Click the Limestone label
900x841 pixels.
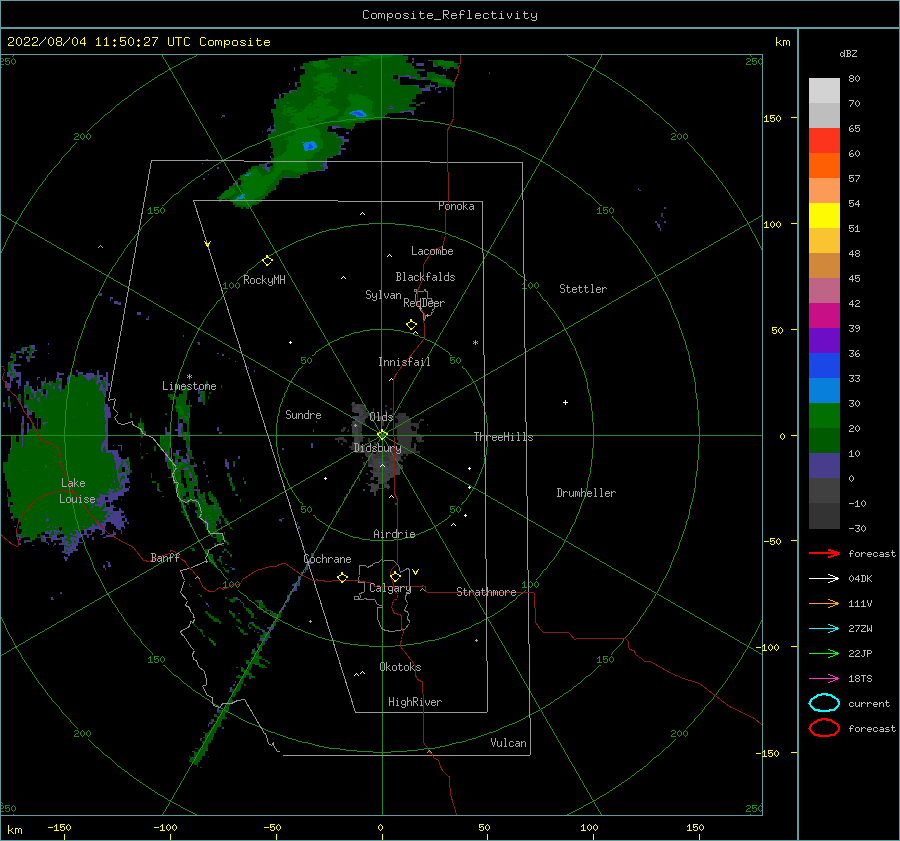(189, 386)
